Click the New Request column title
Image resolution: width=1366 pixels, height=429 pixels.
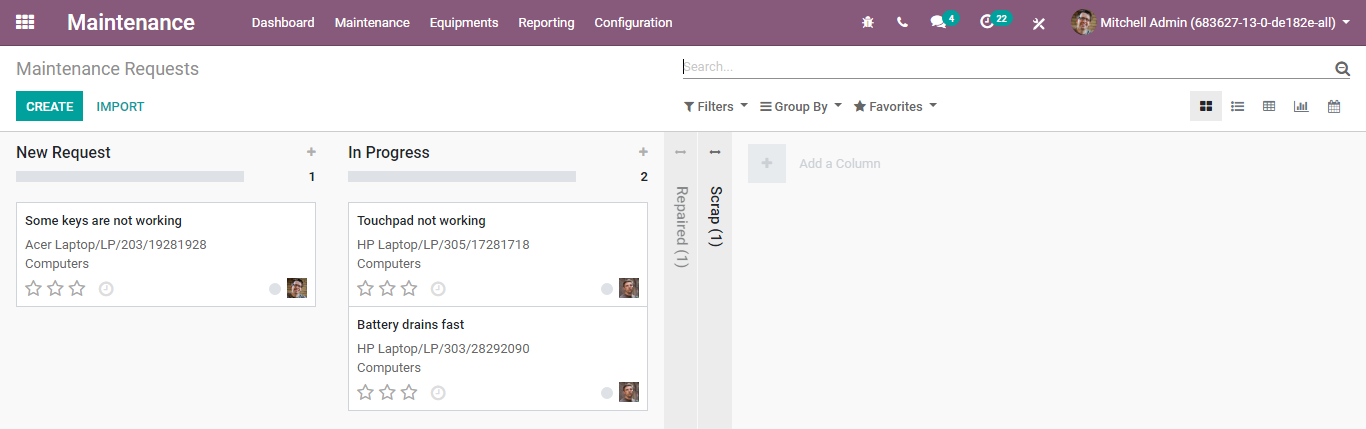click(64, 152)
